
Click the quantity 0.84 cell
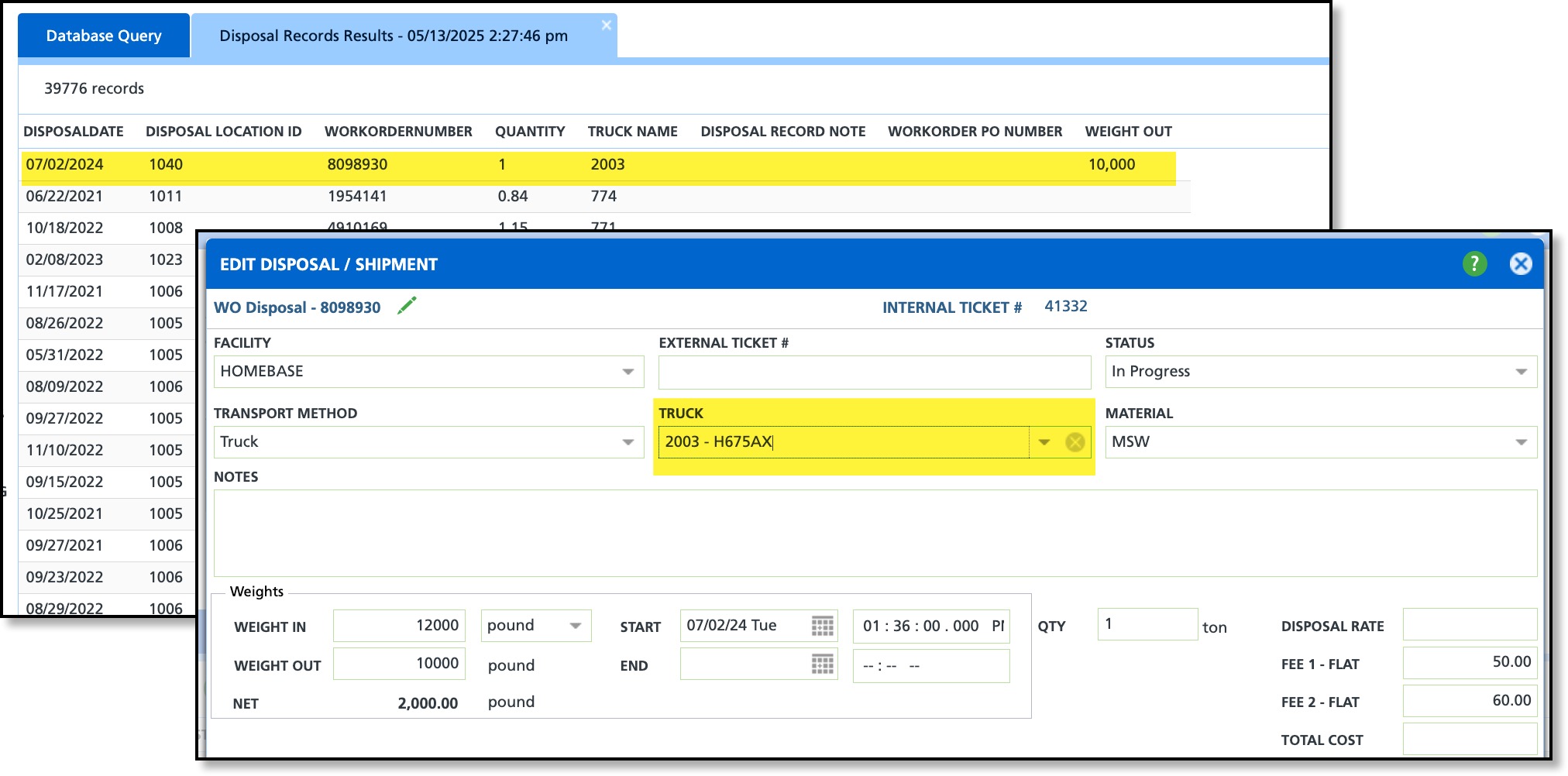[513, 196]
